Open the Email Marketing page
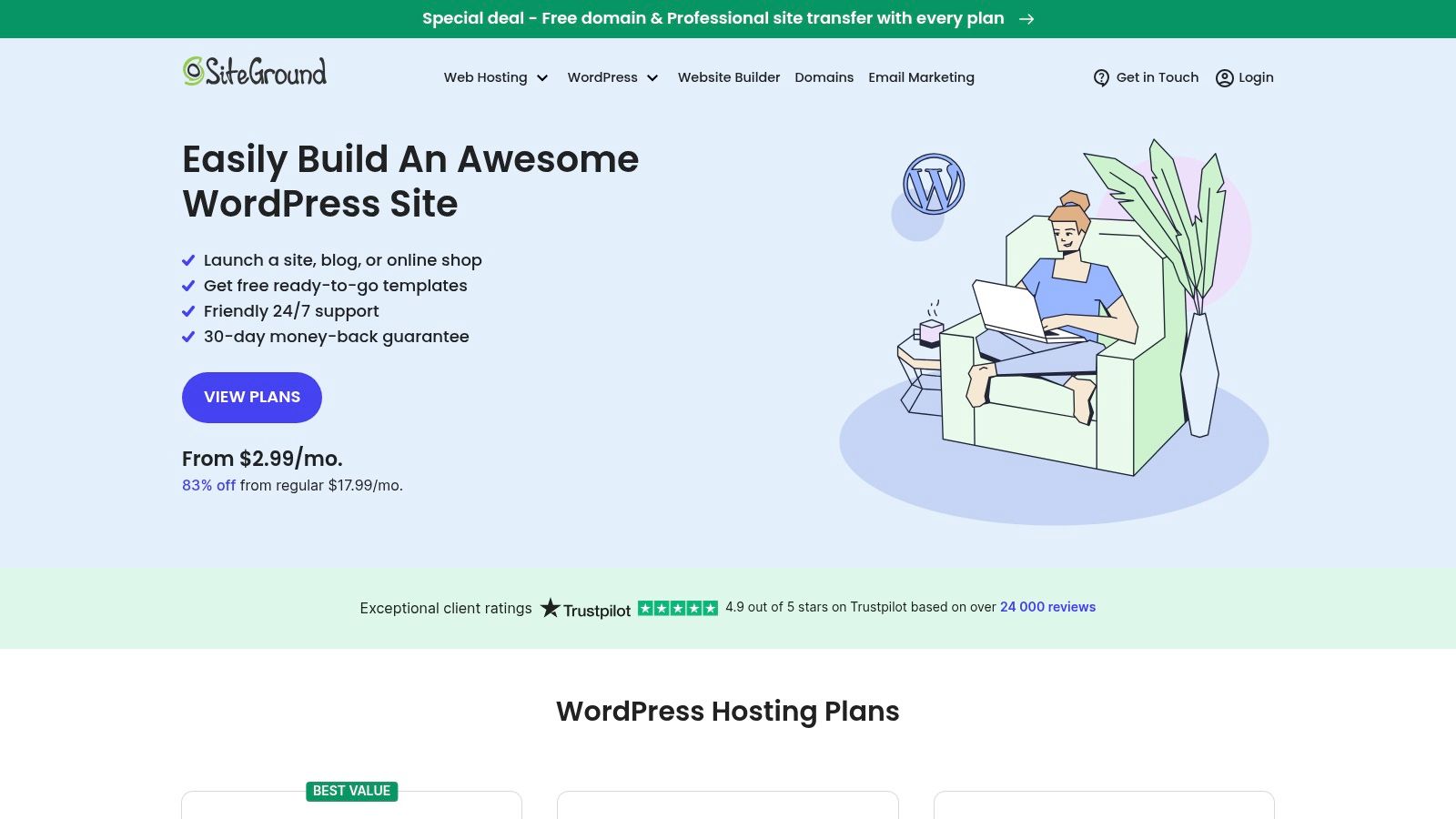The height and width of the screenshot is (819, 1456). (922, 77)
